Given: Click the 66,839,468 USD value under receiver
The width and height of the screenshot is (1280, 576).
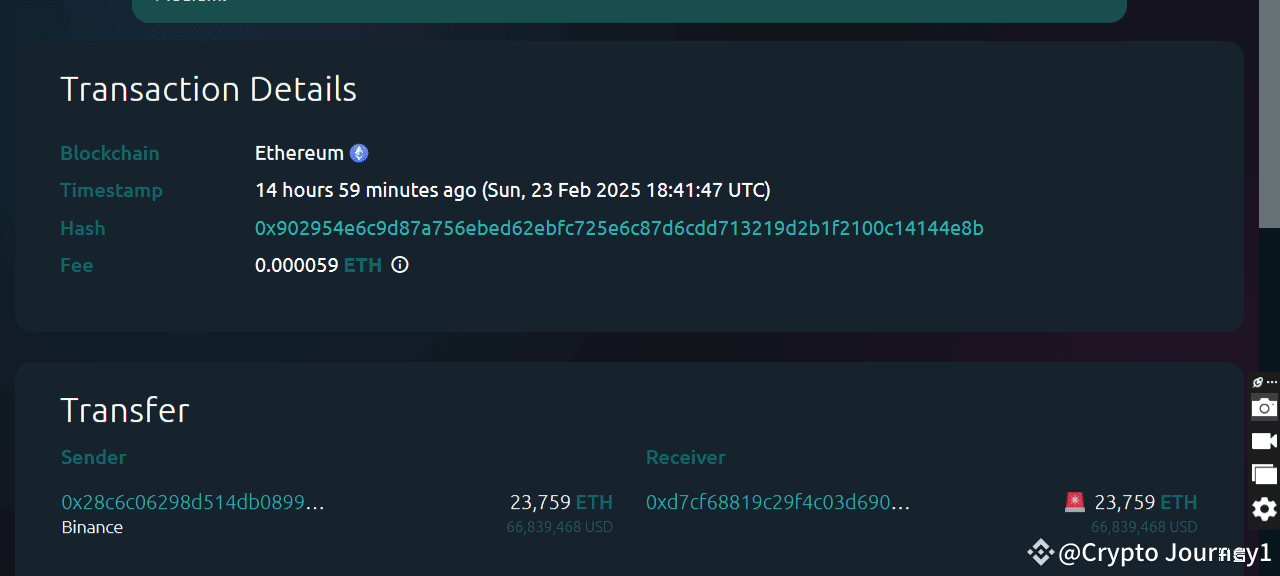Looking at the screenshot, I should (x=1144, y=526).
